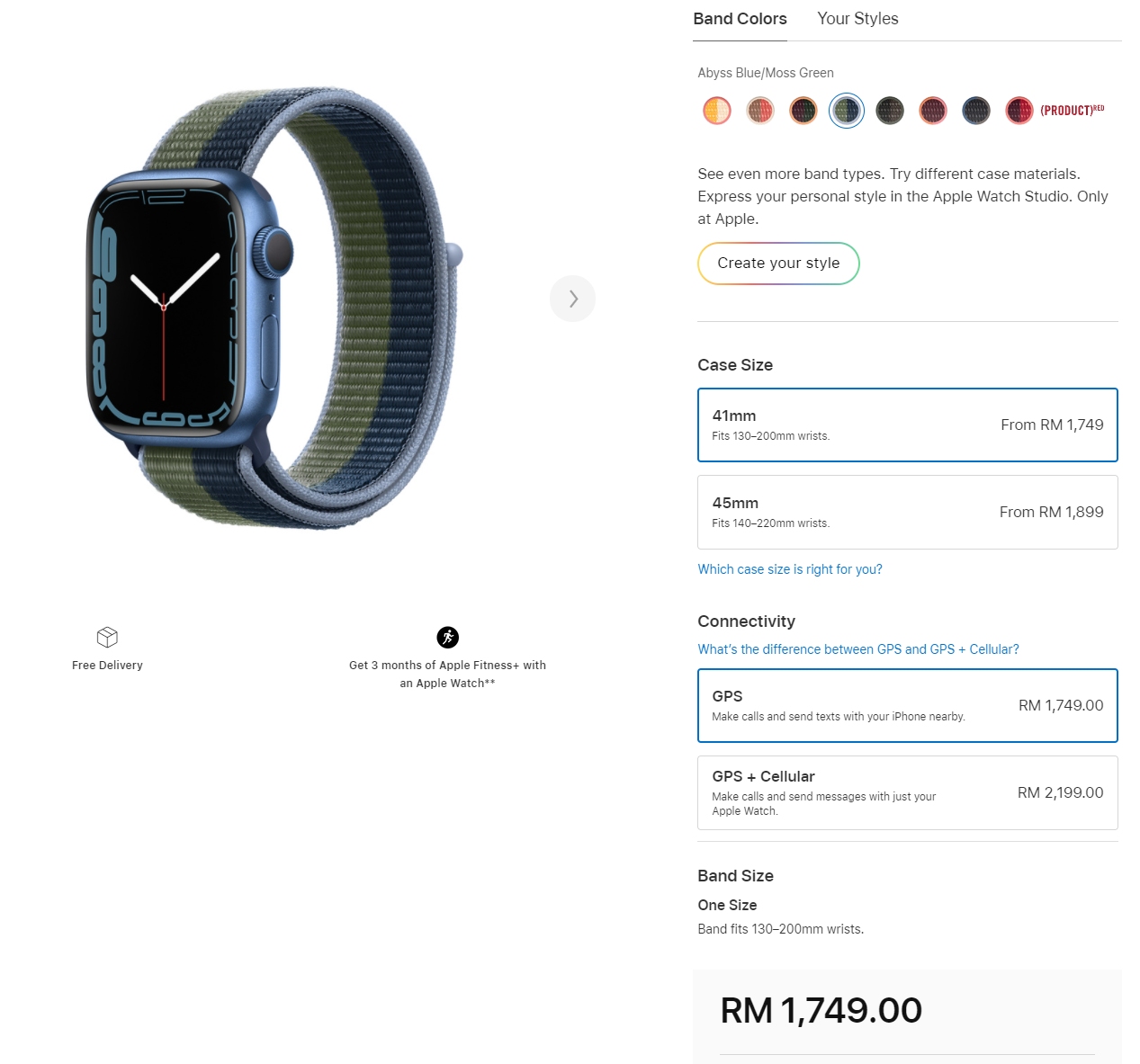1140x1064 pixels.
Task: Pick the dark swatch with orange ring
Action: 803,111
